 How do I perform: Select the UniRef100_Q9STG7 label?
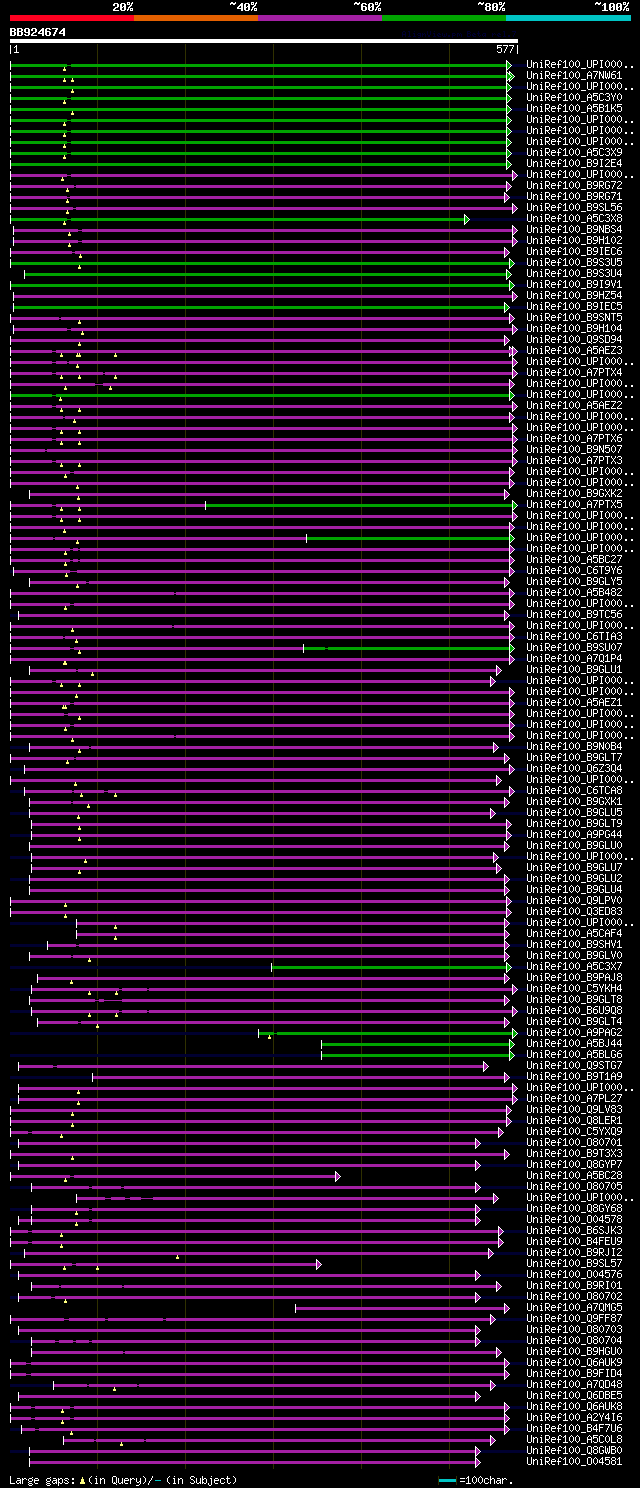point(574,1066)
